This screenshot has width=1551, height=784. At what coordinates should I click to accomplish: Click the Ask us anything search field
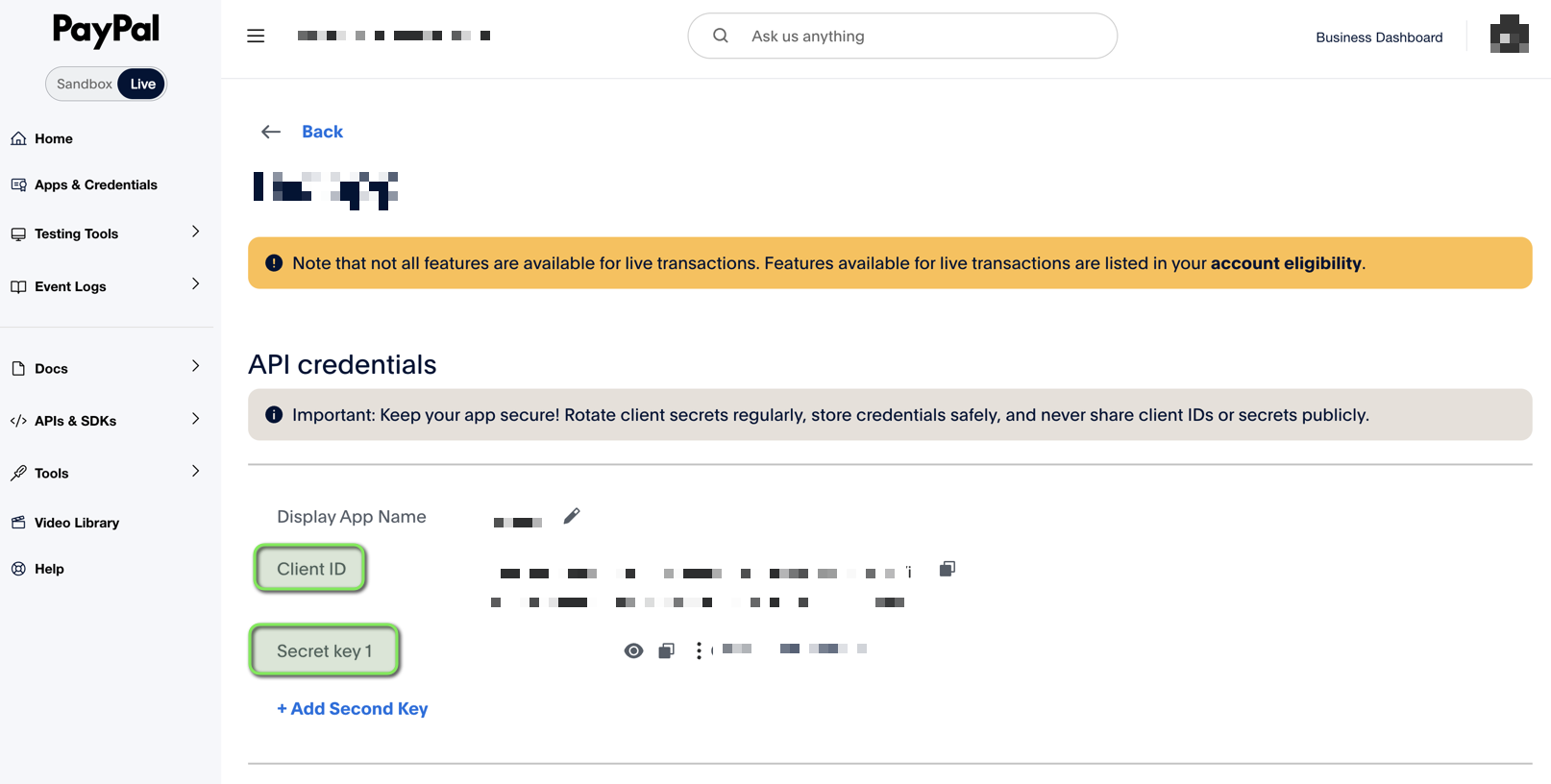[902, 36]
